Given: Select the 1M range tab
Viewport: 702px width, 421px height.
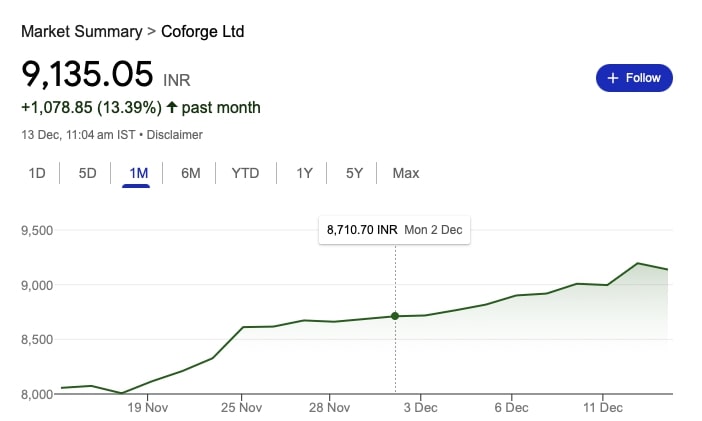Looking at the screenshot, I should [138, 173].
